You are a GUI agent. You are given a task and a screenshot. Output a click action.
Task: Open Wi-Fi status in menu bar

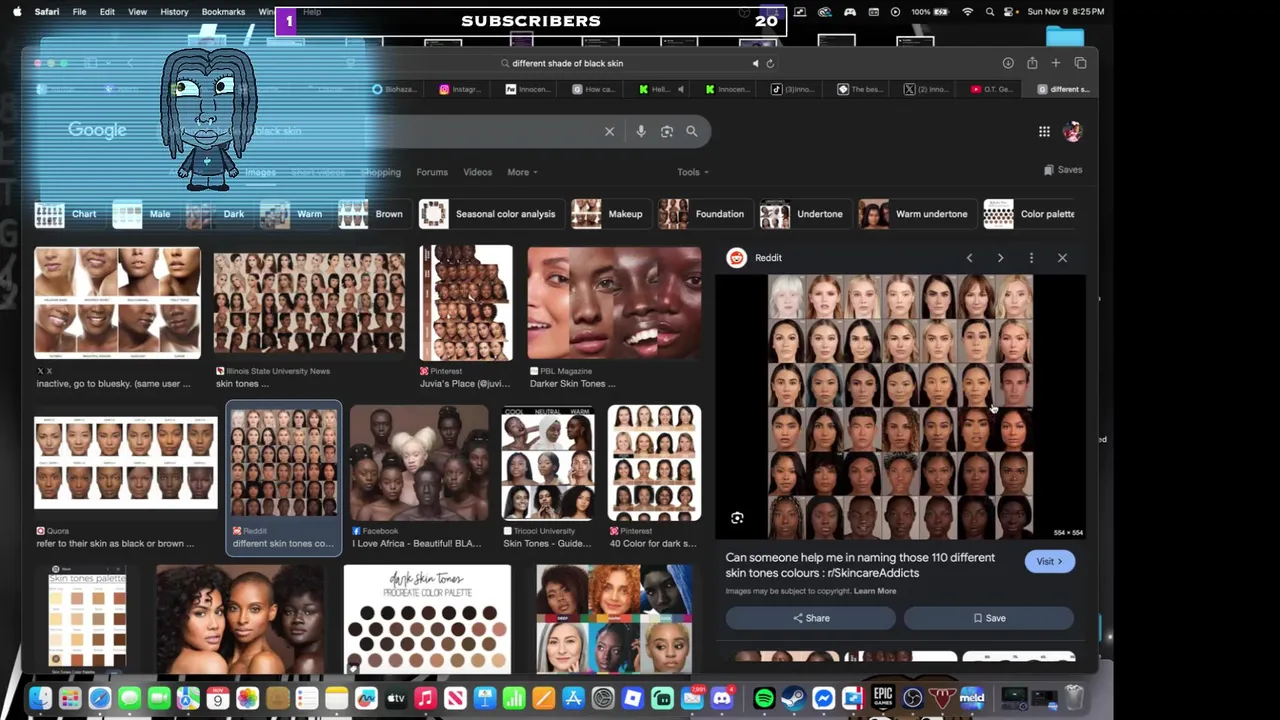967,12
